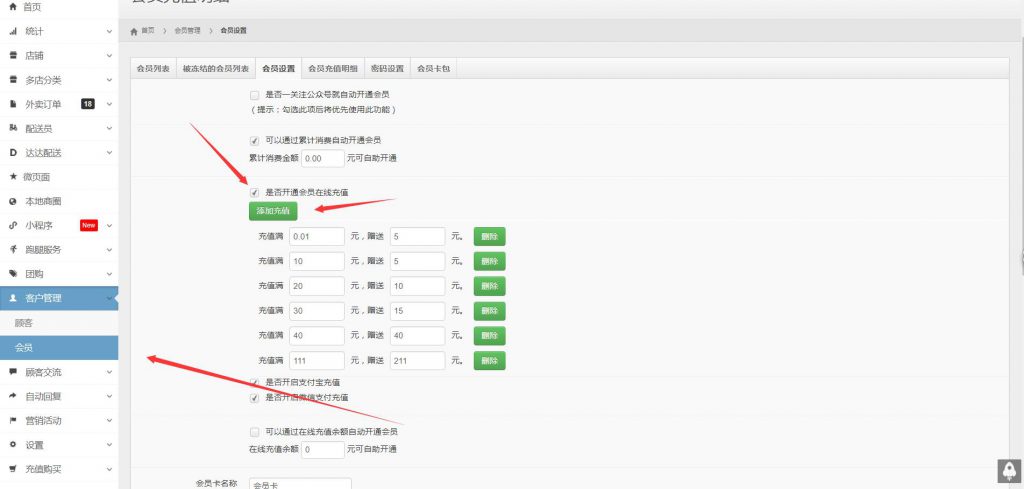1024x489 pixels.
Task: Click the 客户管理 user icon
Action: [12, 298]
